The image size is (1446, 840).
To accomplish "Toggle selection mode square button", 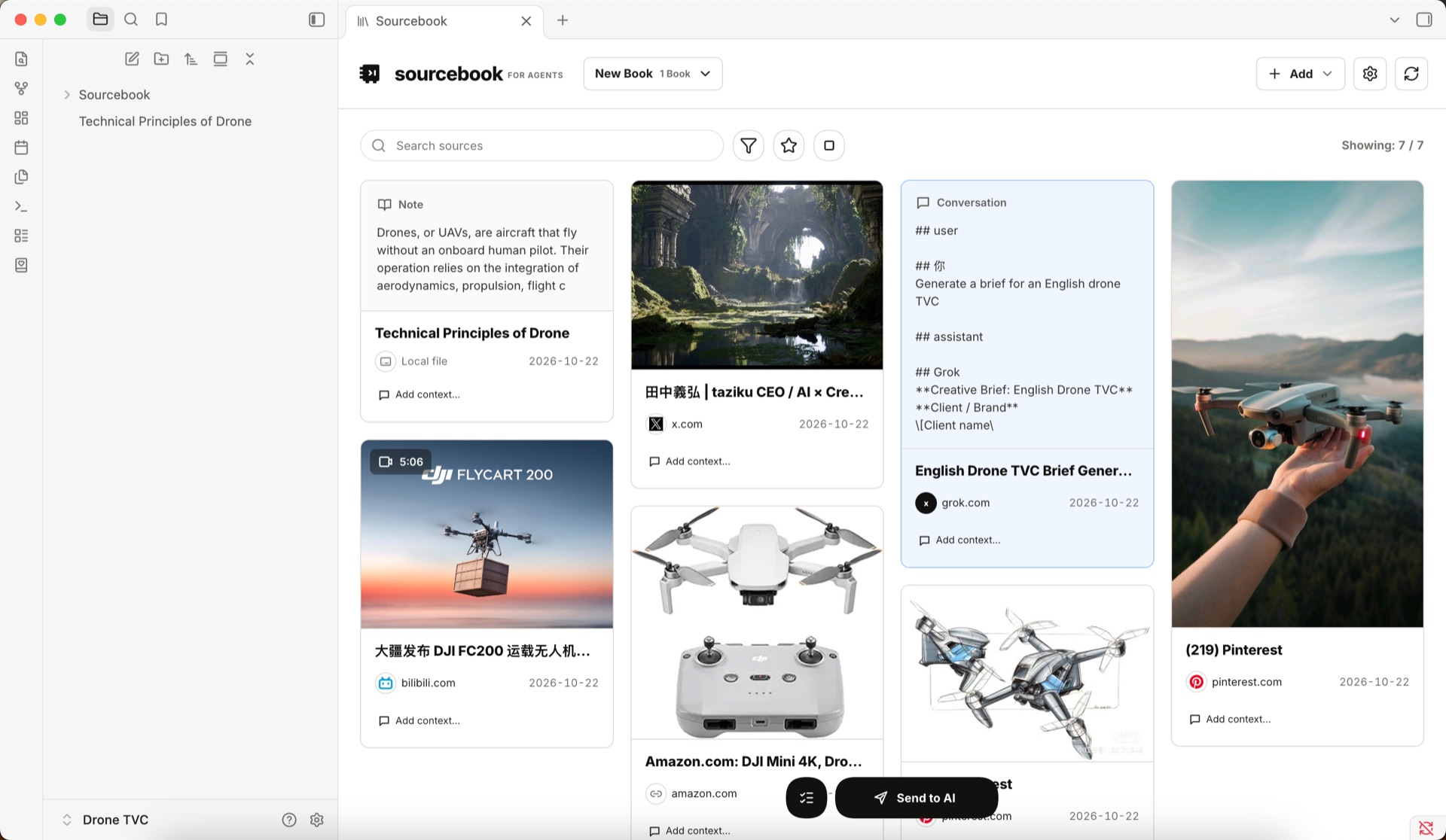I will [829, 145].
